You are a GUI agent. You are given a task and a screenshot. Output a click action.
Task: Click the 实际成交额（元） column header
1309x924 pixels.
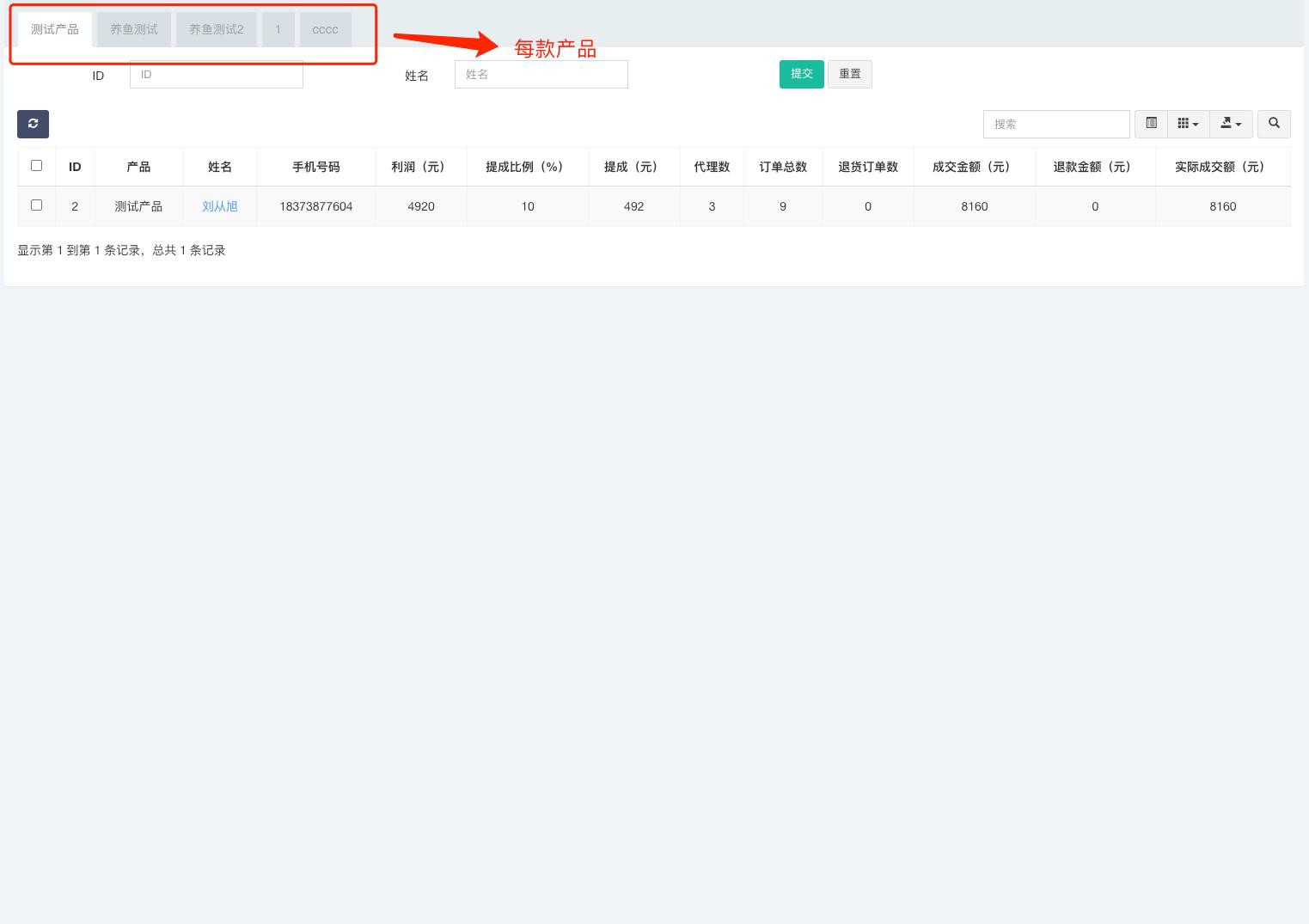click(1223, 167)
